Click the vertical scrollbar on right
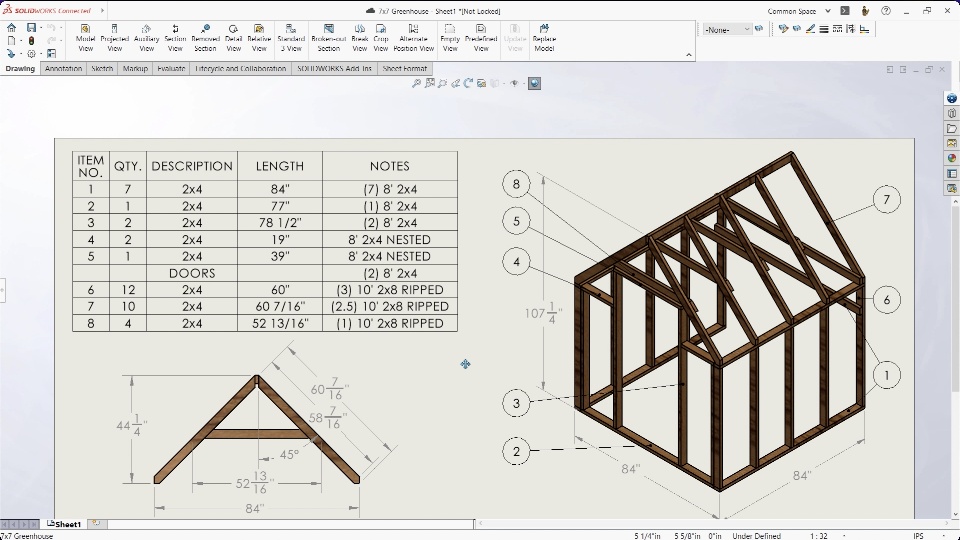960x540 pixels. pos(955,300)
